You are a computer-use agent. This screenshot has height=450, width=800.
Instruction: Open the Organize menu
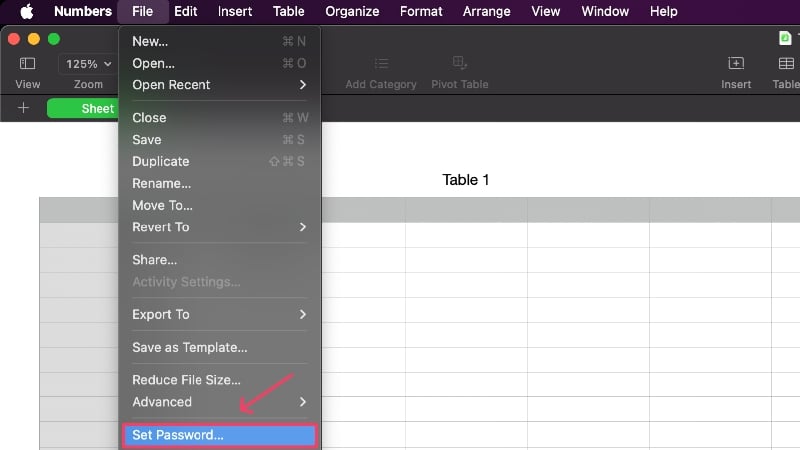[352, 11]
